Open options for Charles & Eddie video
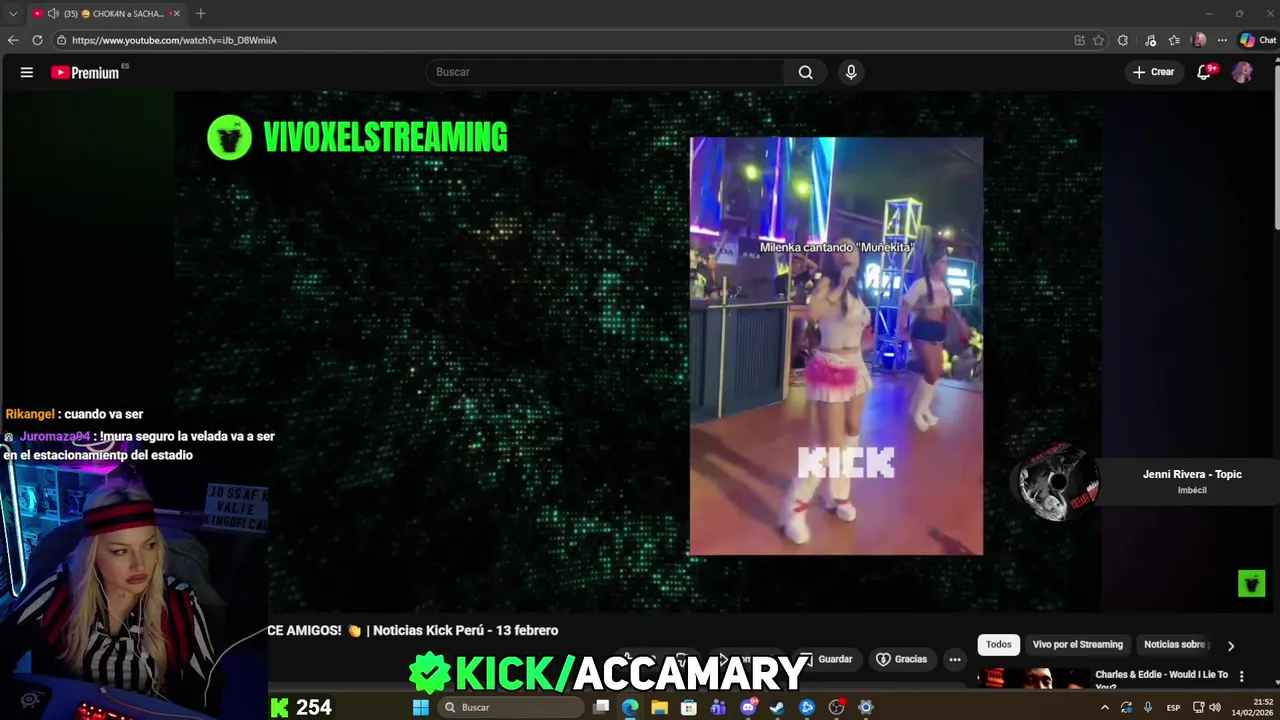This screenshot has width=1280, height=720. click(1242, 675)
